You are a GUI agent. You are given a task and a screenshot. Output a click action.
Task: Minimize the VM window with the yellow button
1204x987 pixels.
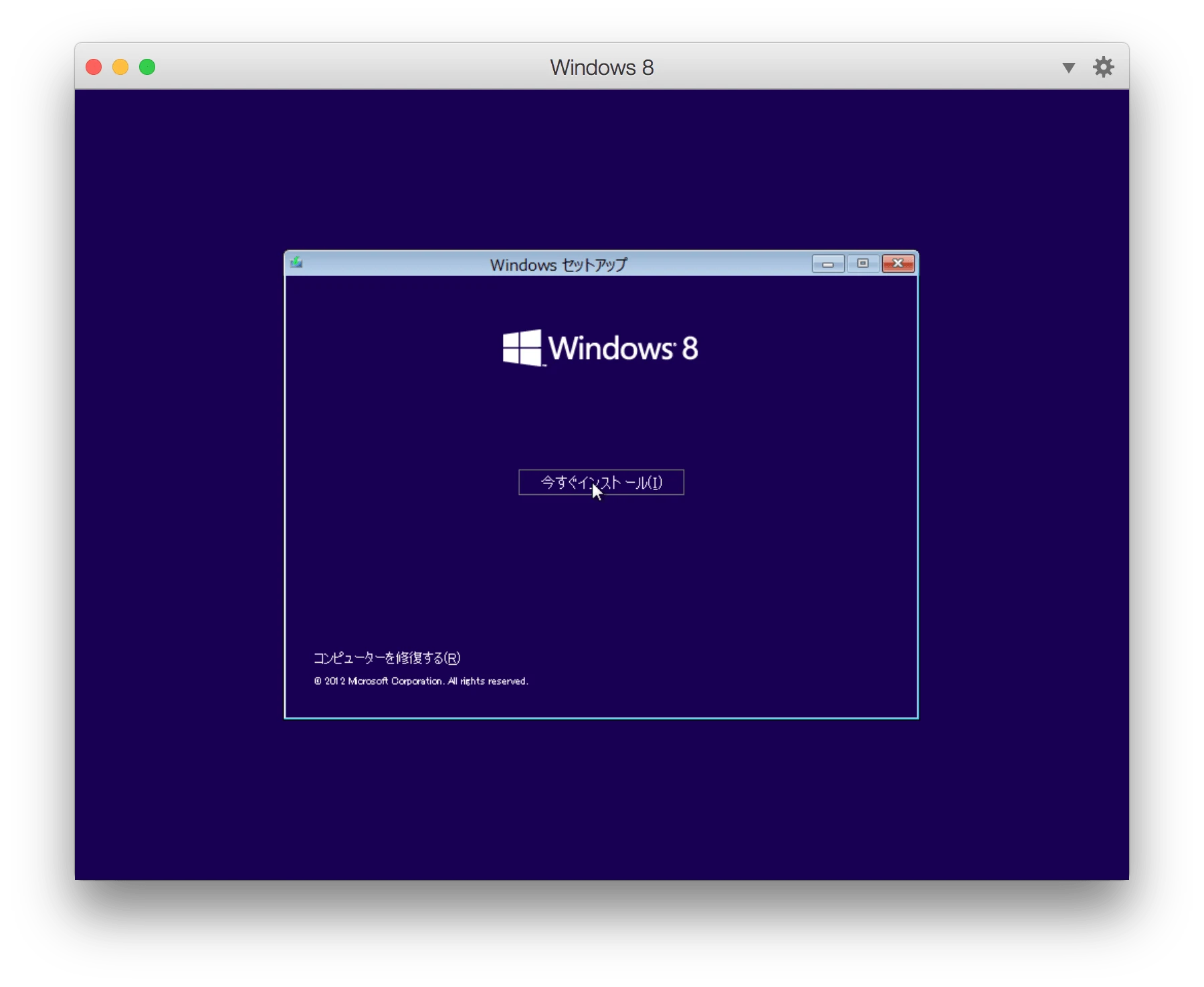120,67
